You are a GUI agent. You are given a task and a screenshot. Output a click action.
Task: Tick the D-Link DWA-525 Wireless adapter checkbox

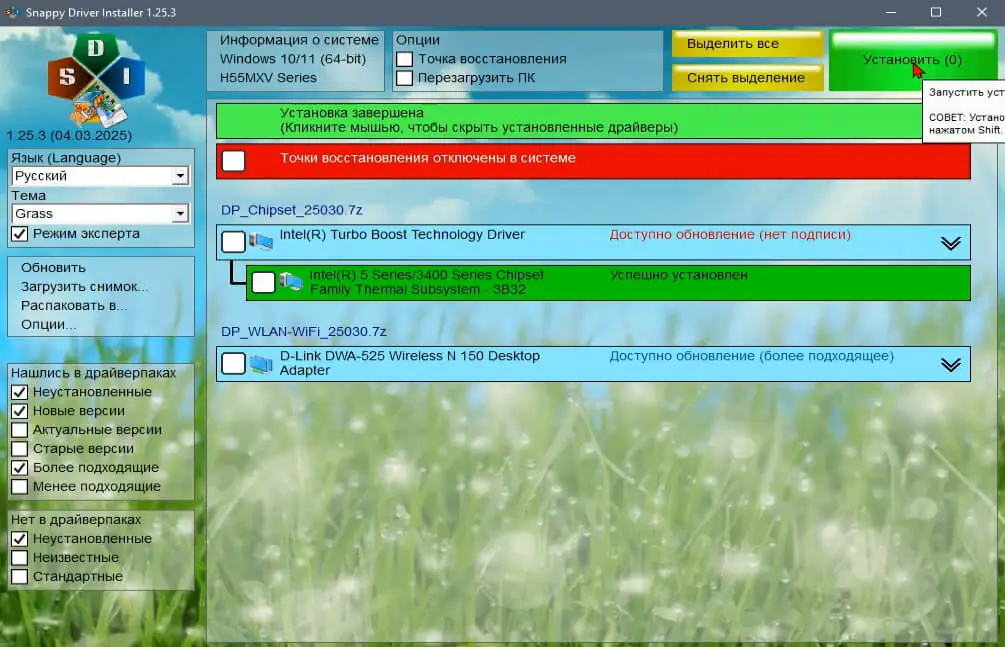click(233, 364)
